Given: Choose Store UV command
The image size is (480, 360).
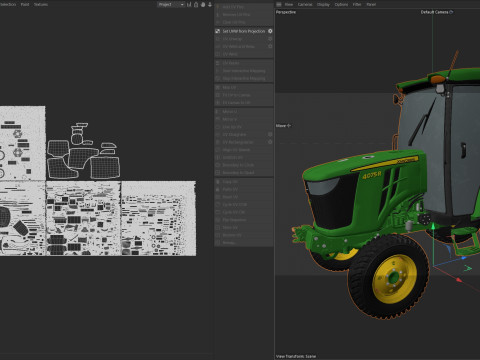Looking at the screenshot, I should coord(244,227).
